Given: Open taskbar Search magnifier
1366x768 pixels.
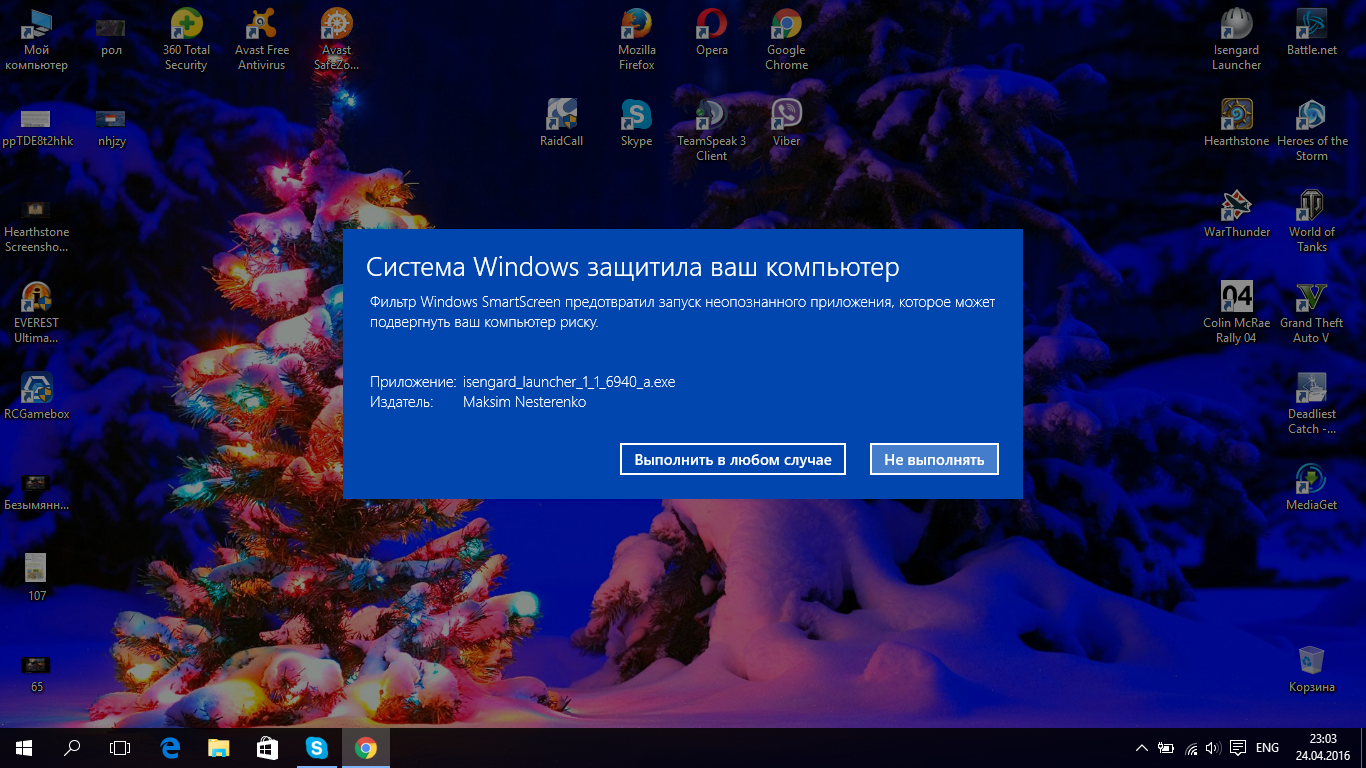Looking at the screenshot, I should 72,747.
